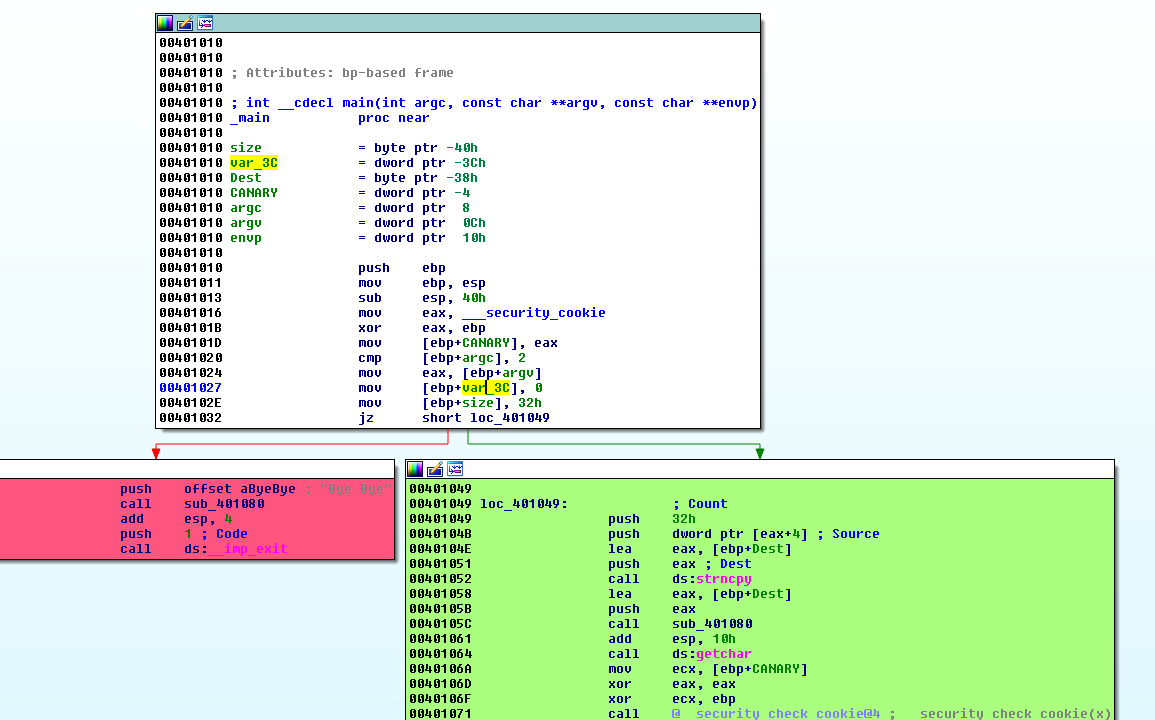Click the red false-branch arrowhead
1155x720 pixels.
click(156, 453)
